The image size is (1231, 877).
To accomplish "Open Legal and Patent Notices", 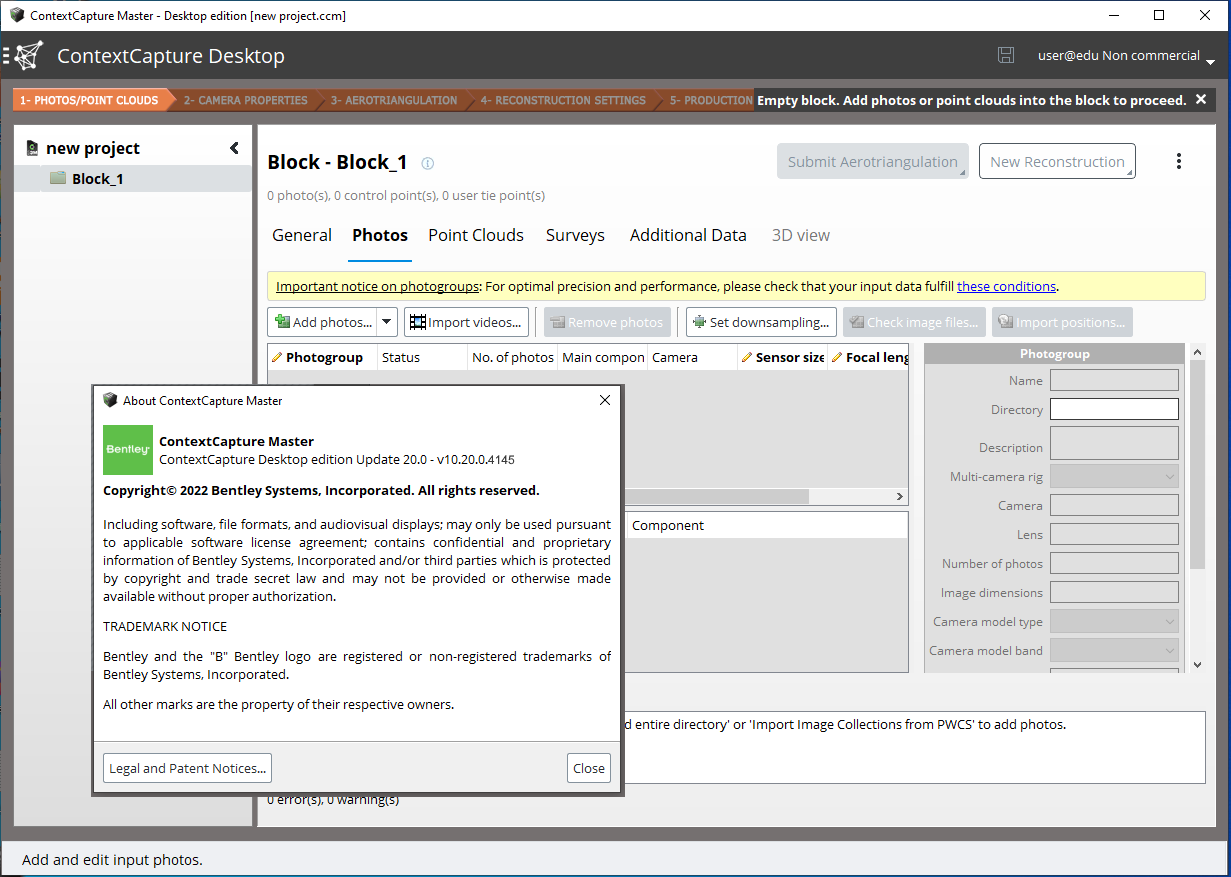I will point(188,768).
